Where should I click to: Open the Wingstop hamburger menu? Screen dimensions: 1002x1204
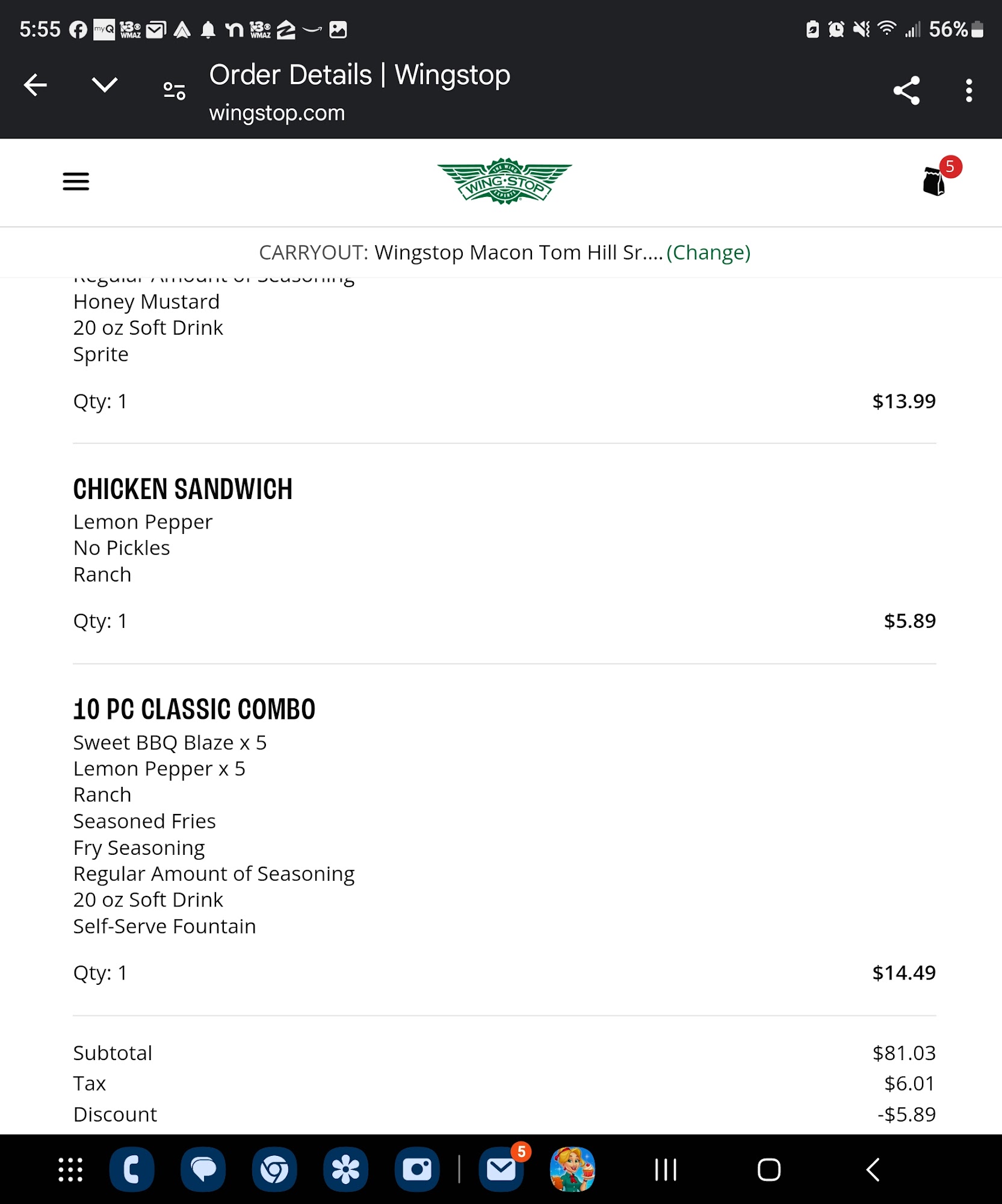75,182
